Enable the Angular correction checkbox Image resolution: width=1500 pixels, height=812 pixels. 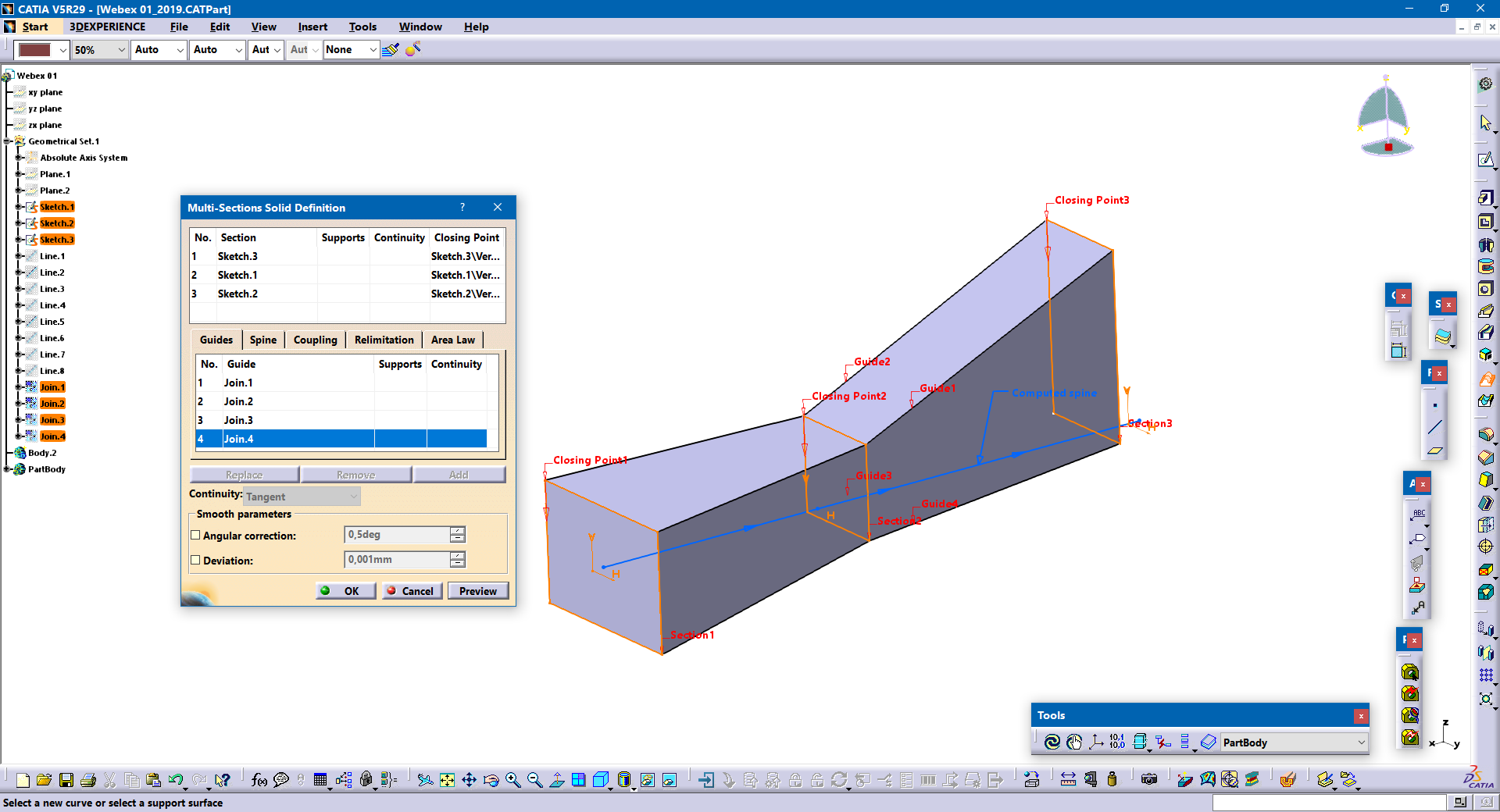click(195, 536)
